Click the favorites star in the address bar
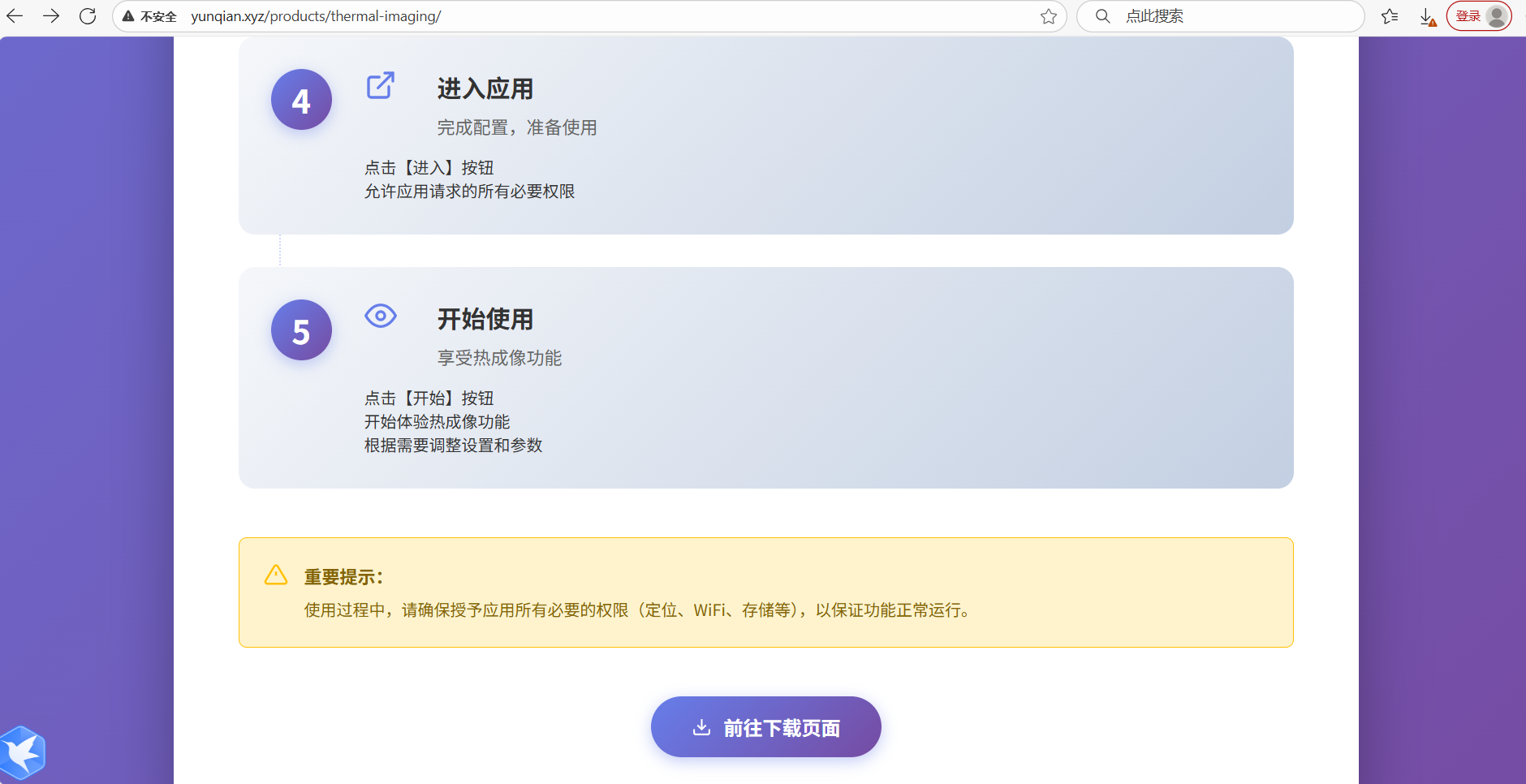This screenshot has width=1526, height=784. pyautogui.click(x=1048, y=15)
